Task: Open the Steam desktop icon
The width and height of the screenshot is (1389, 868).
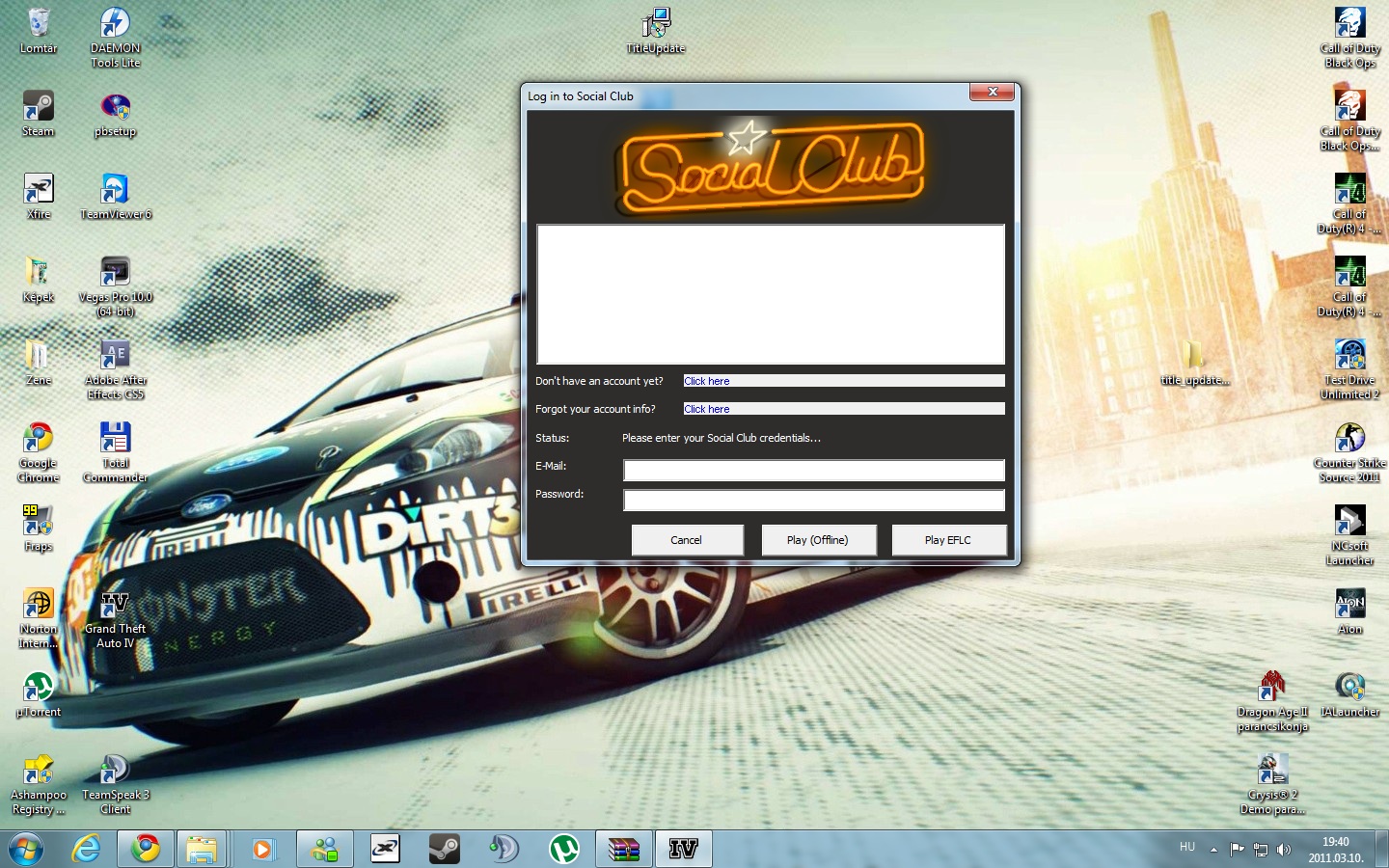Action: tap(39, 114)
